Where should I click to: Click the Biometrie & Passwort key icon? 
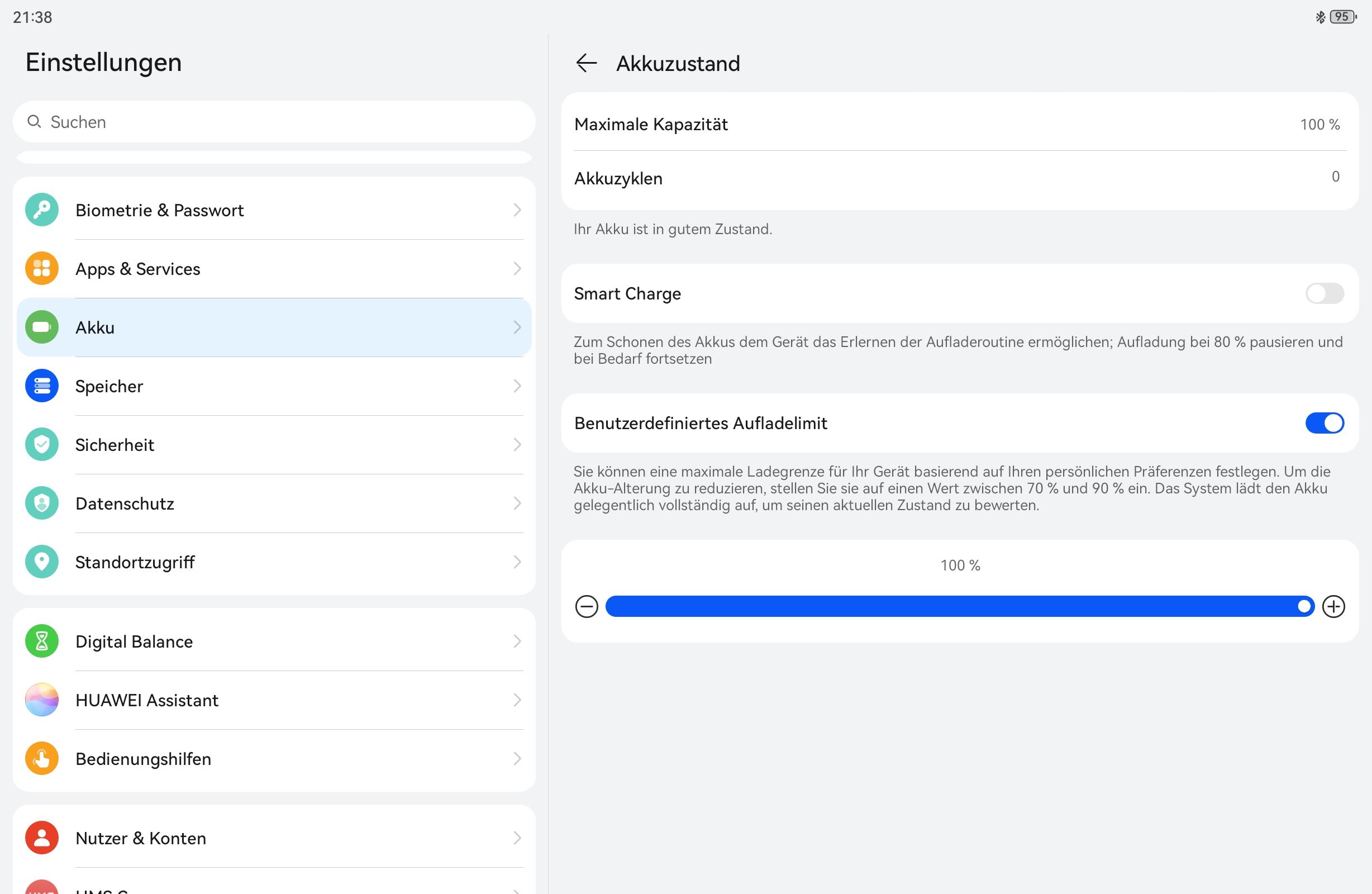click(41, 210)
